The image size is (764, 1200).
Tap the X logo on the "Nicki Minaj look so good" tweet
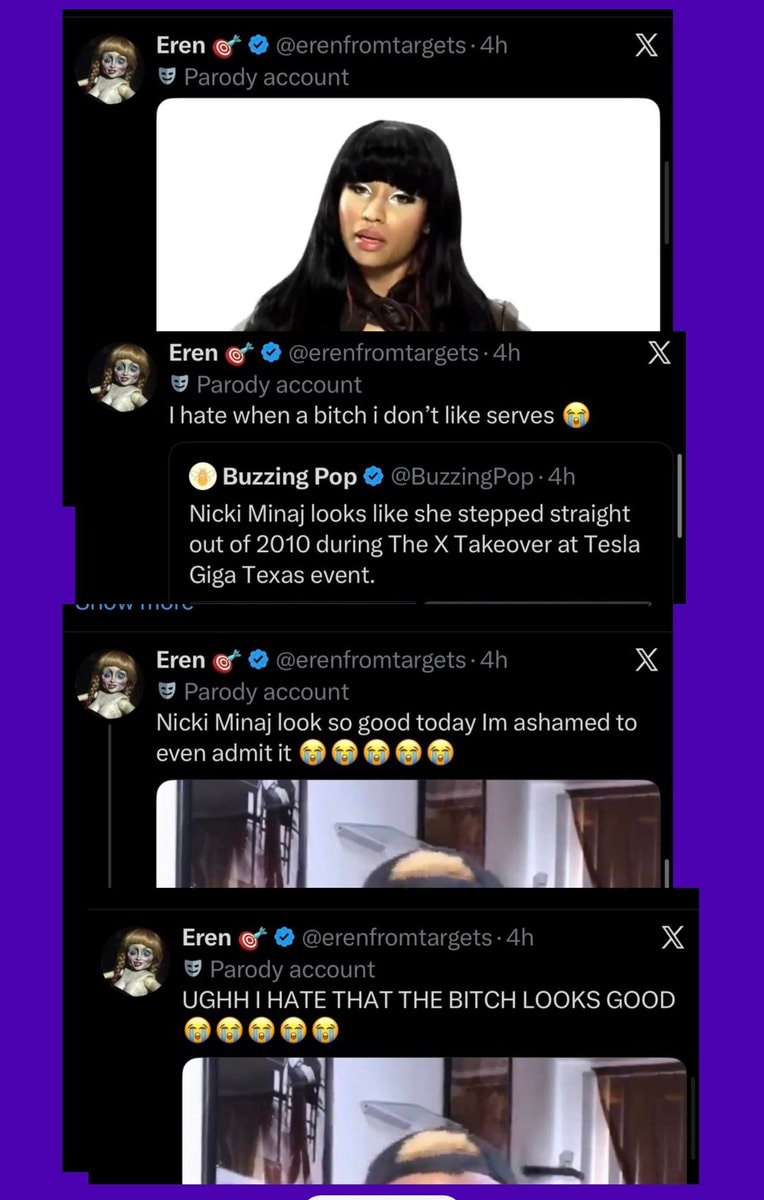click(647, 659)
